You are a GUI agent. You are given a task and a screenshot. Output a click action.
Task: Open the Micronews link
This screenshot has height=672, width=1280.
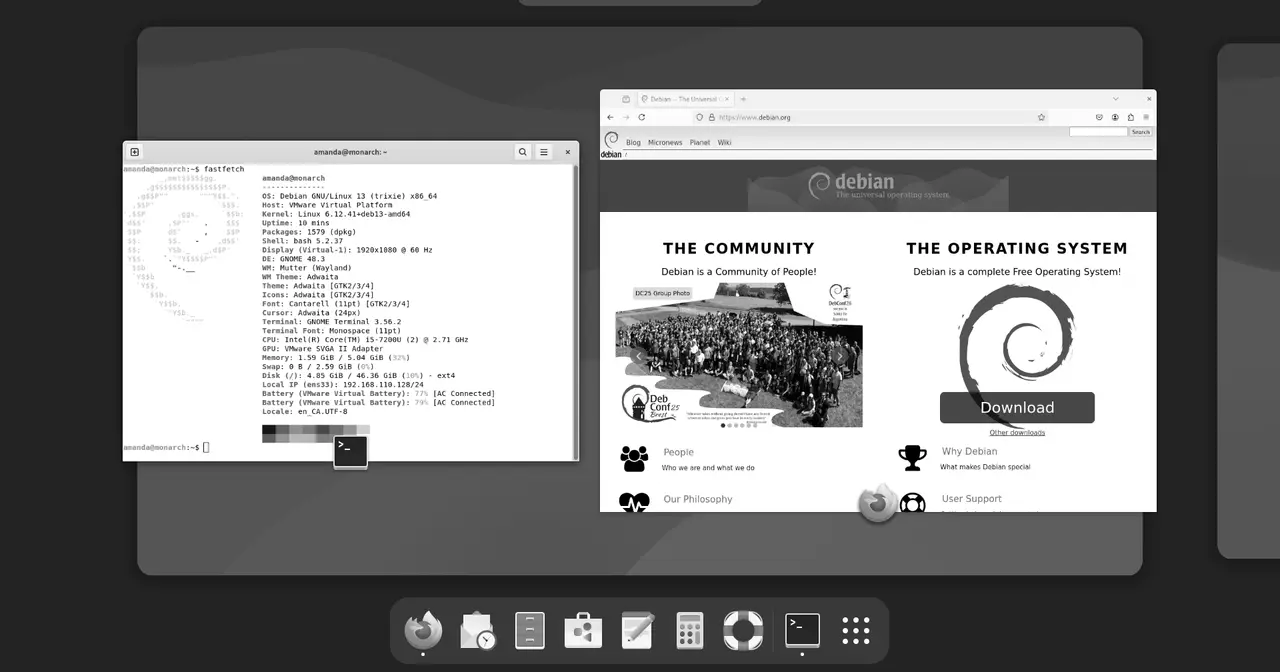[665, 142]
